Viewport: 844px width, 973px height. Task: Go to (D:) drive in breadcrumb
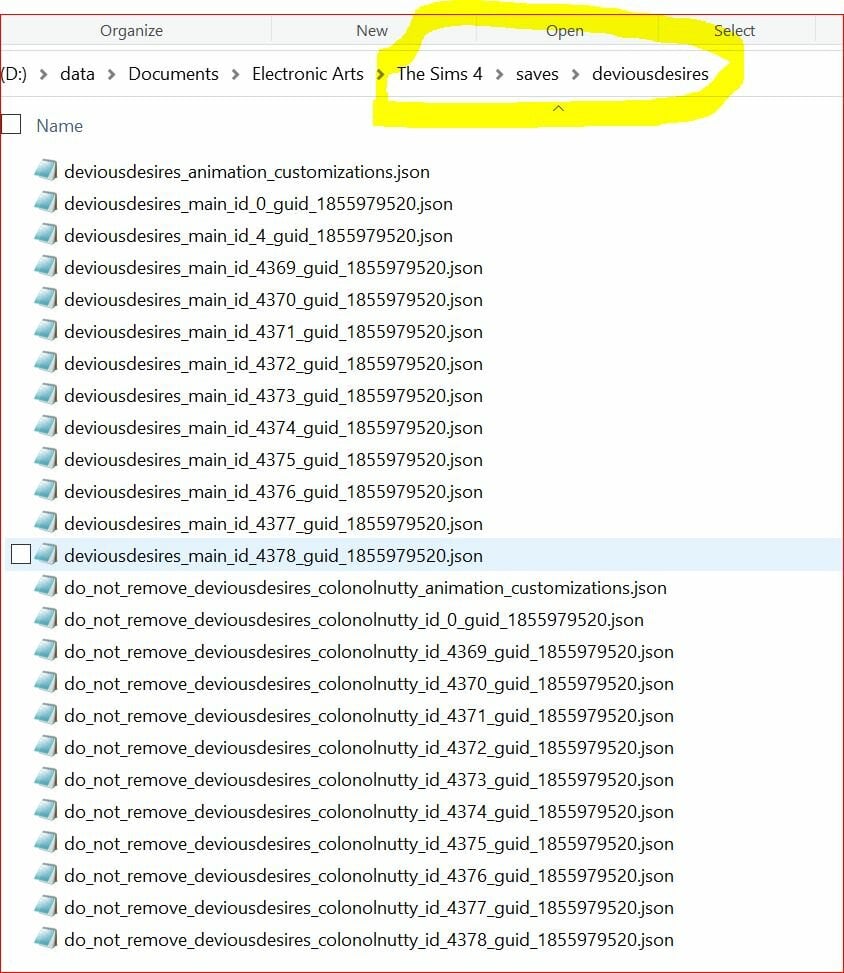14,74
